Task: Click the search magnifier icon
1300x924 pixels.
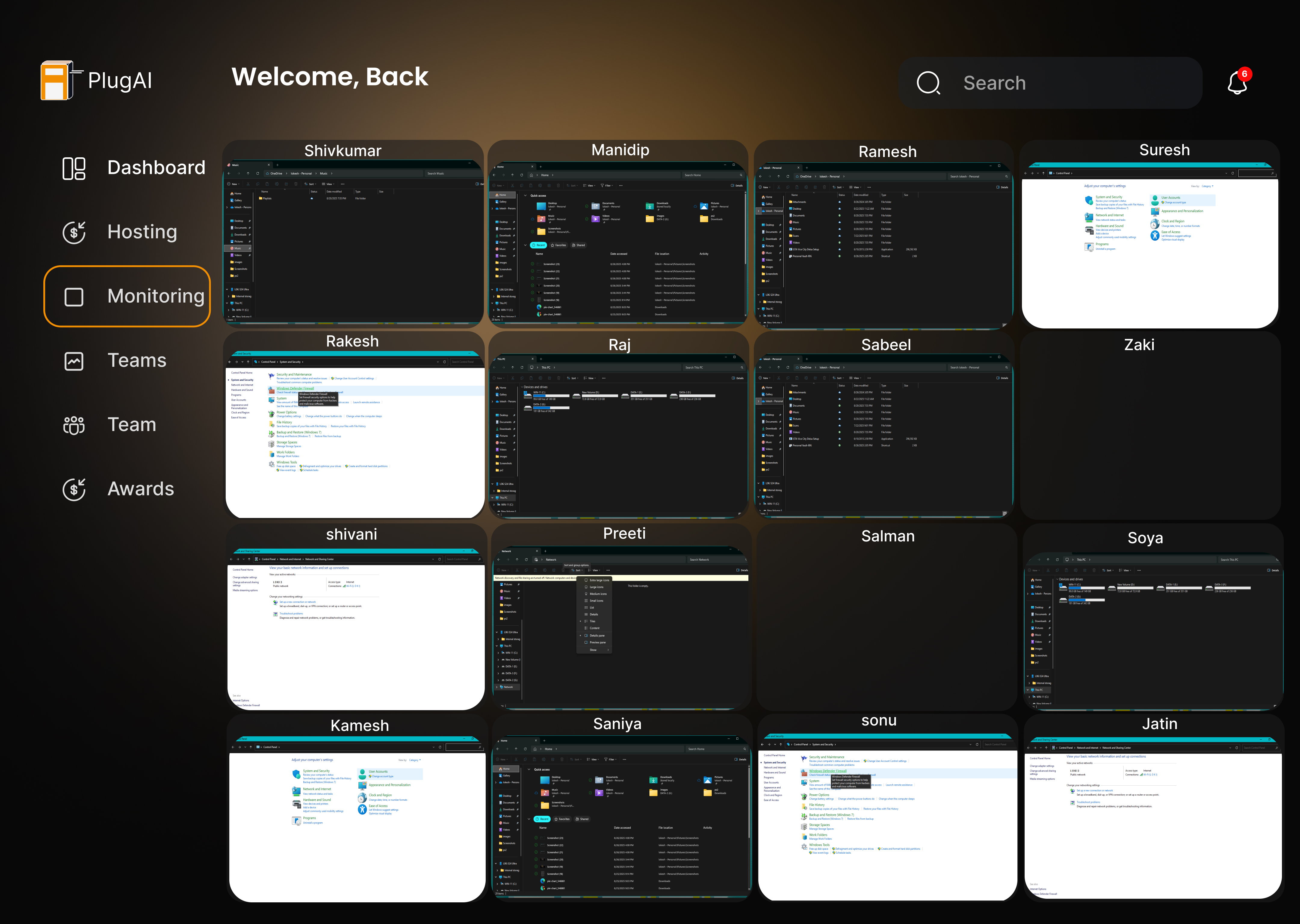Action: click(x=928, y=83)
